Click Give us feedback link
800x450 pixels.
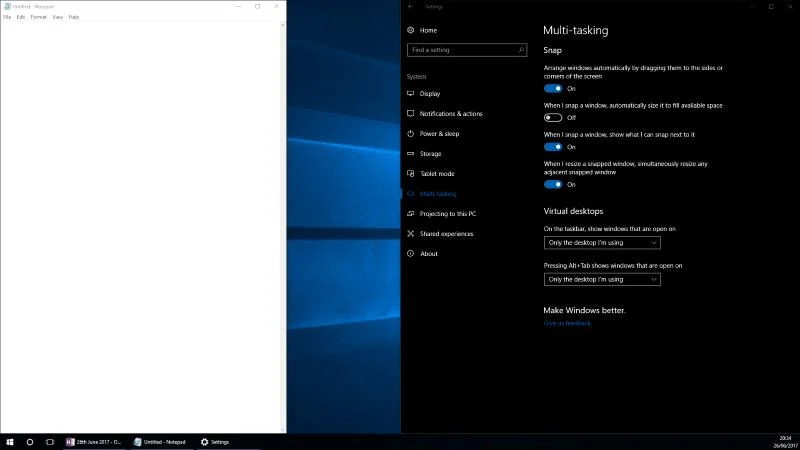pos(567,323)
